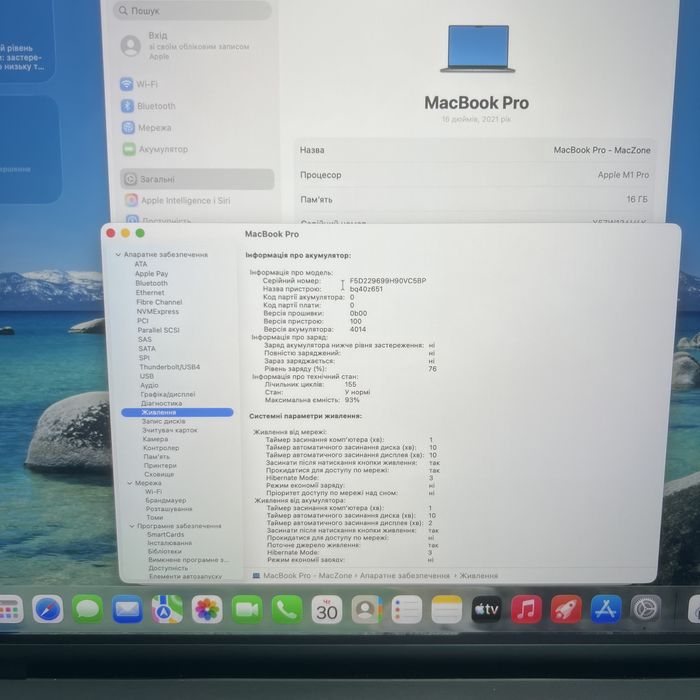Open Messages from the Dock

point(88,609)
